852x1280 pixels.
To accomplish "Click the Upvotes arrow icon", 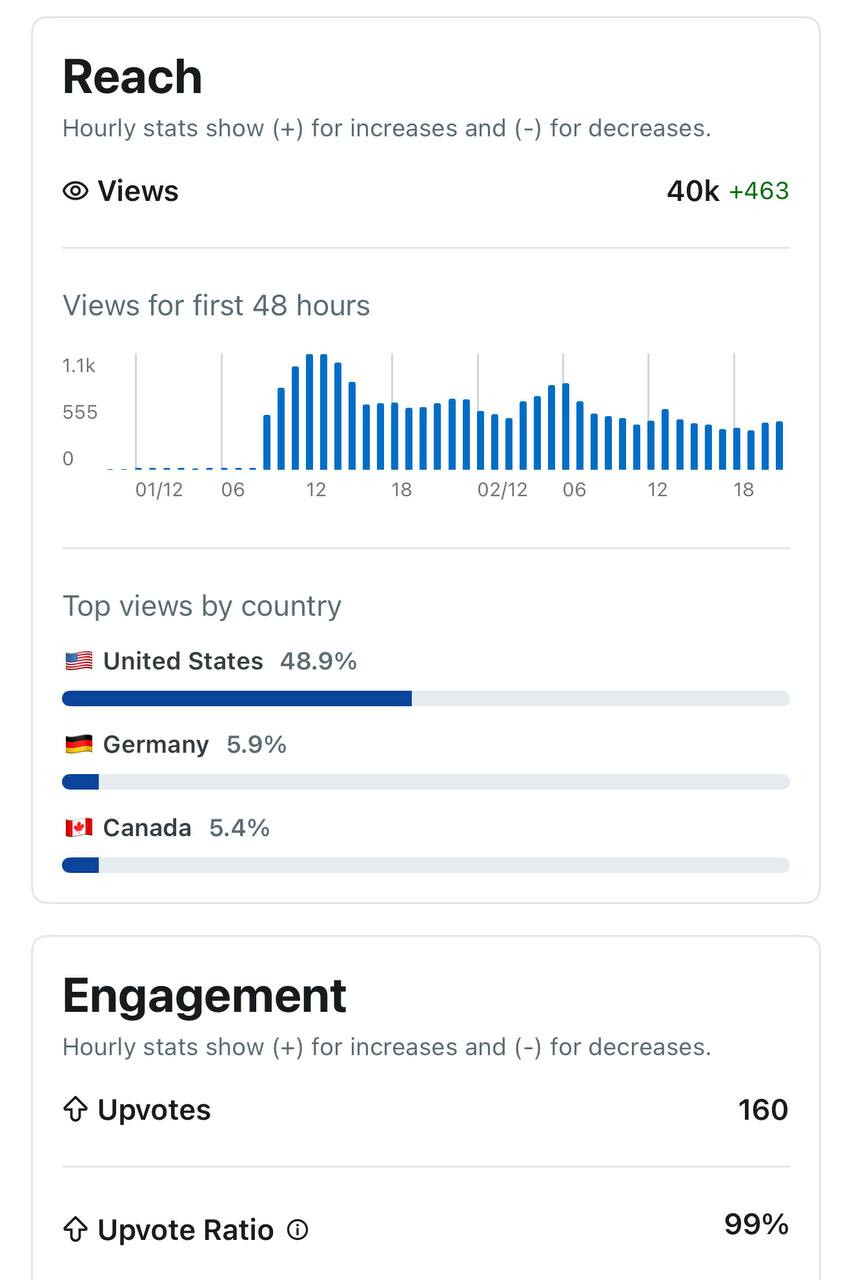I will (x=76, y=1110).
